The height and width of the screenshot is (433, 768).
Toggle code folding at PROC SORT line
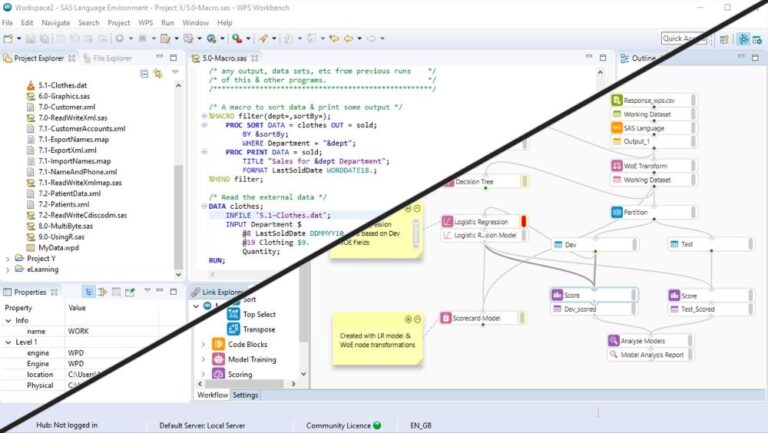204,125
